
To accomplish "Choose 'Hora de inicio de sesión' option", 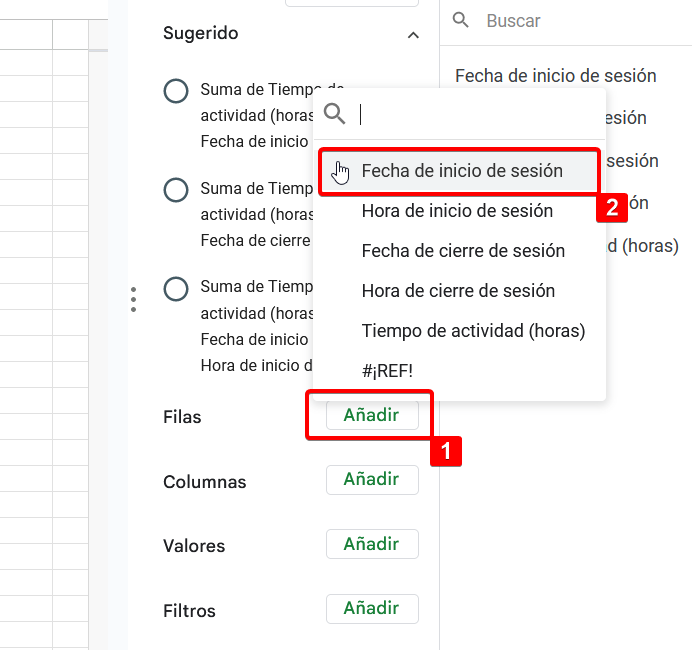I will click(457, 211).
